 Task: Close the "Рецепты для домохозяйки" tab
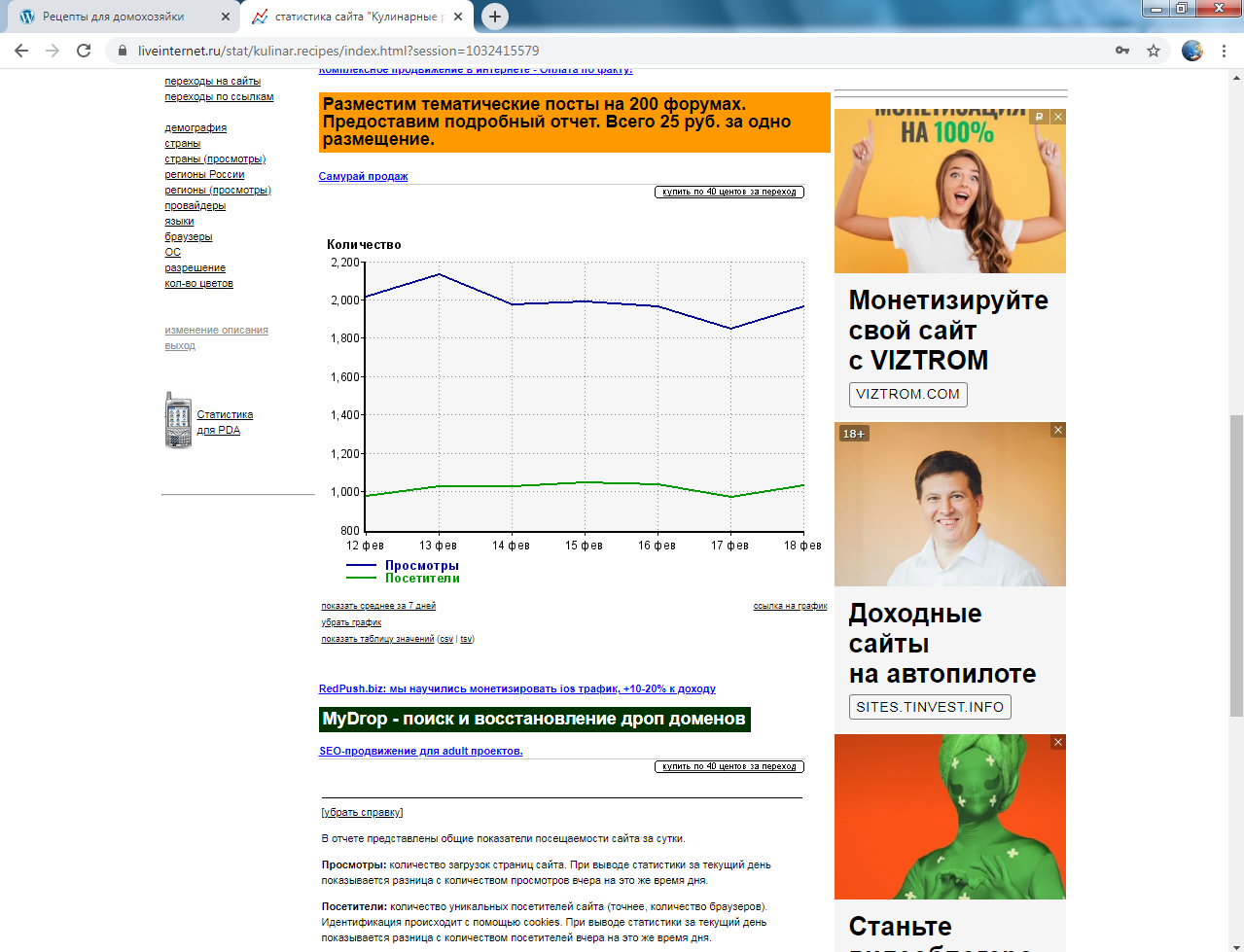226,17
